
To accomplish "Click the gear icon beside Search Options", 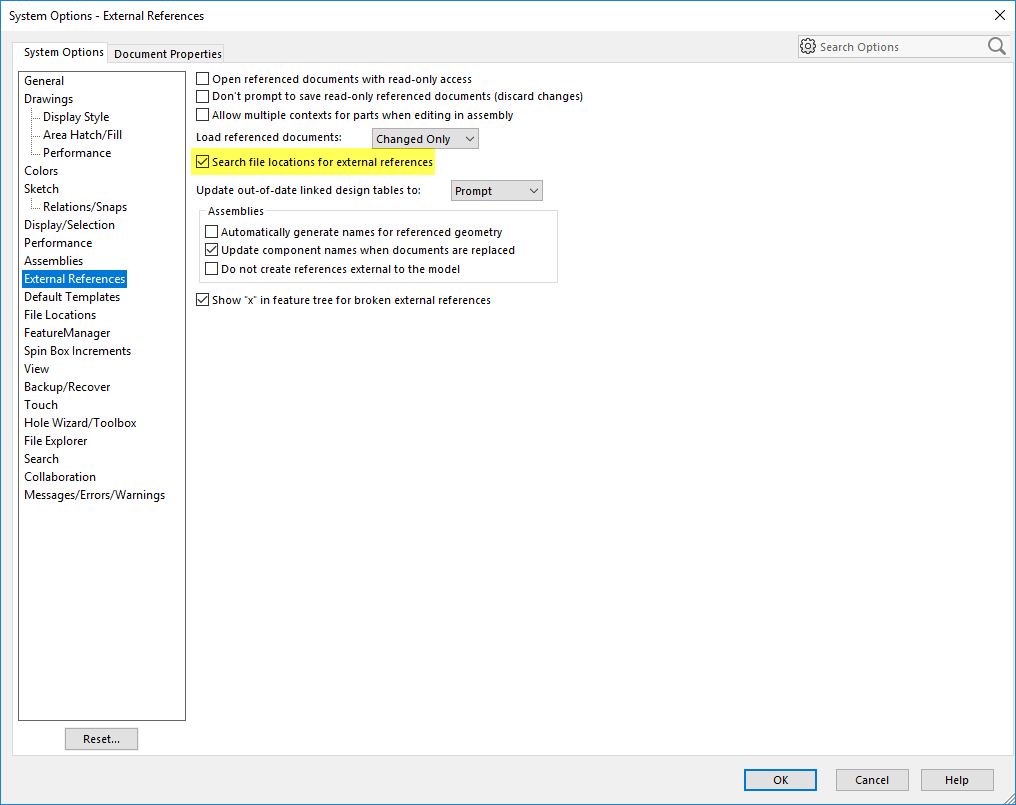I will pyautogui.click(x=808, y=46).
